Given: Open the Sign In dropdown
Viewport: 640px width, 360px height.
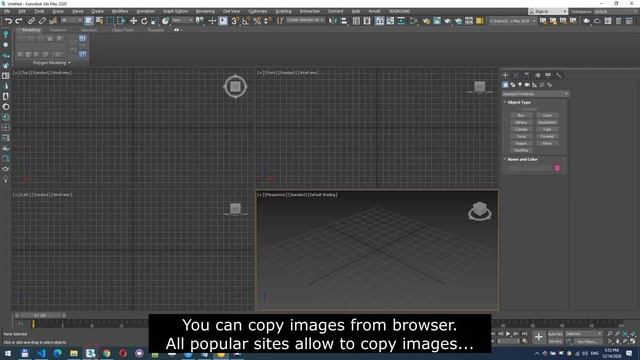Looking at the screenshot, I should point(548,11).
